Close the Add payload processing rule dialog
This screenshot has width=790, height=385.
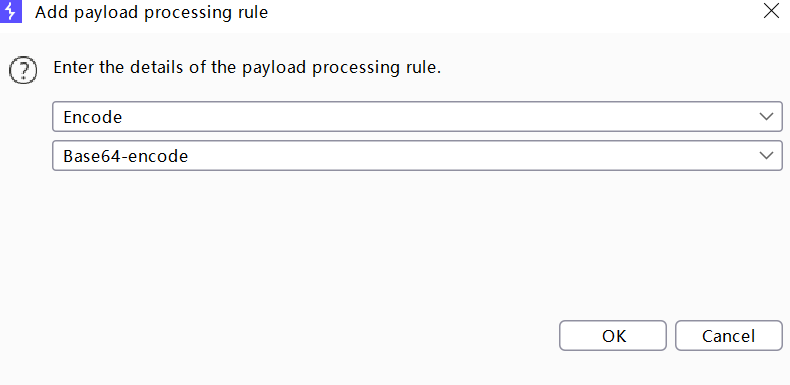click(771, 11)
